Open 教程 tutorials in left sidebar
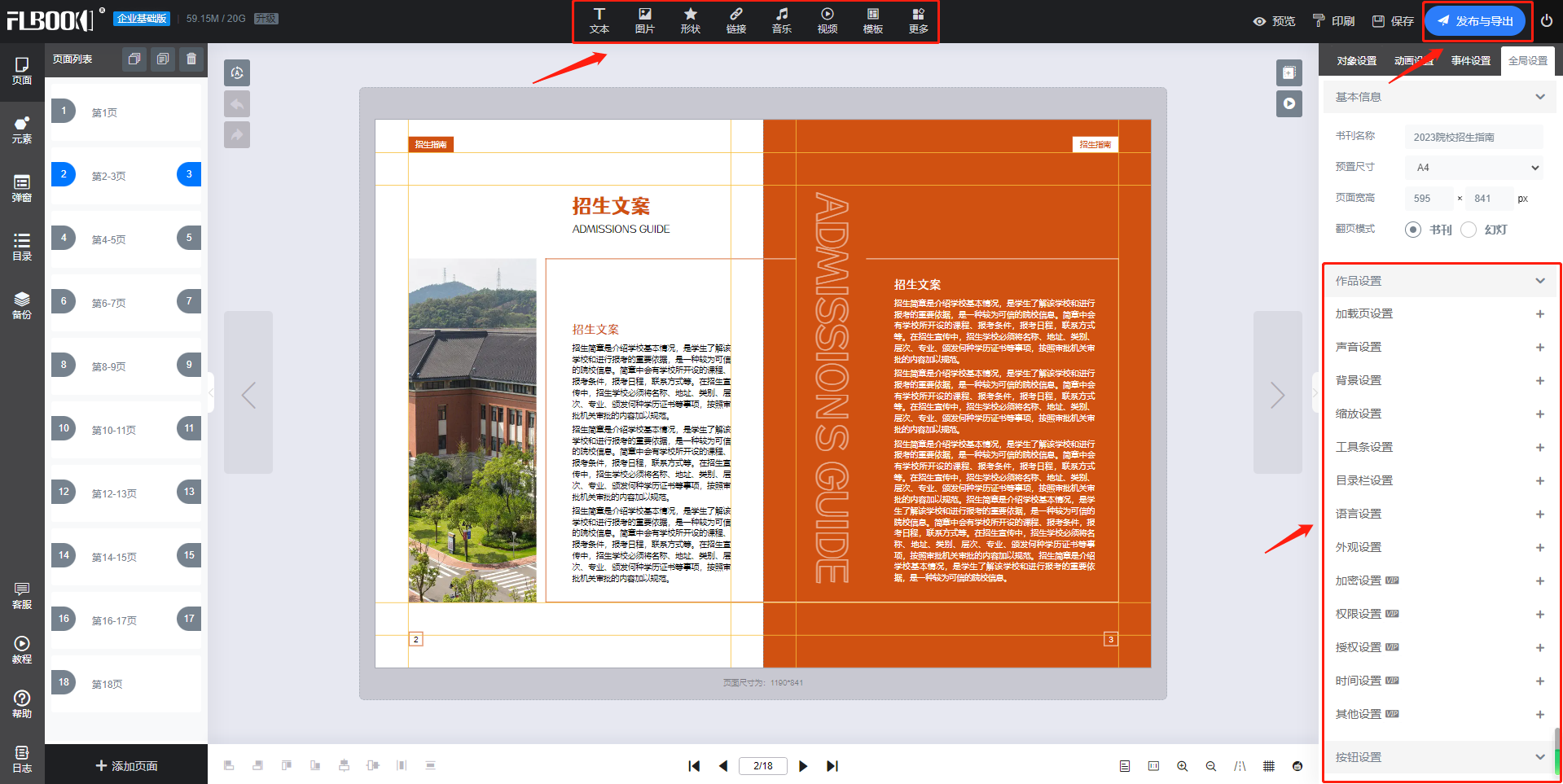The height and width of the screenshot is (784, 1563). click(22, 650)
